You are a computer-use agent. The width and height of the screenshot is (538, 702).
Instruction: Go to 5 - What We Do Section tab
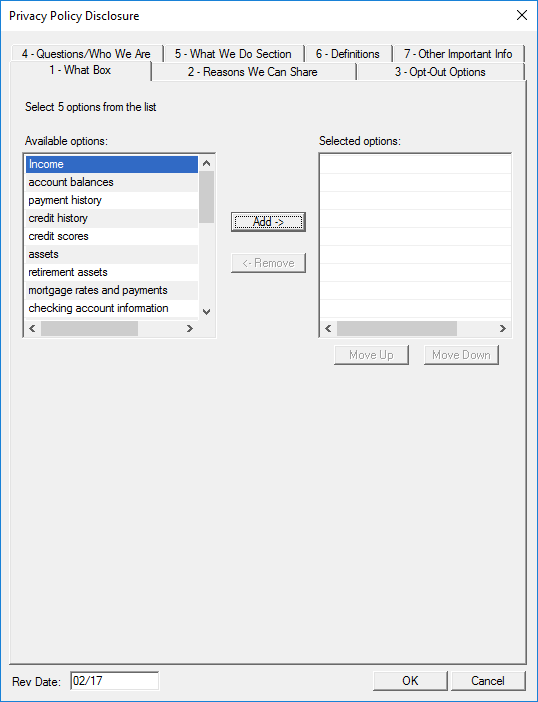coord(233,54)
